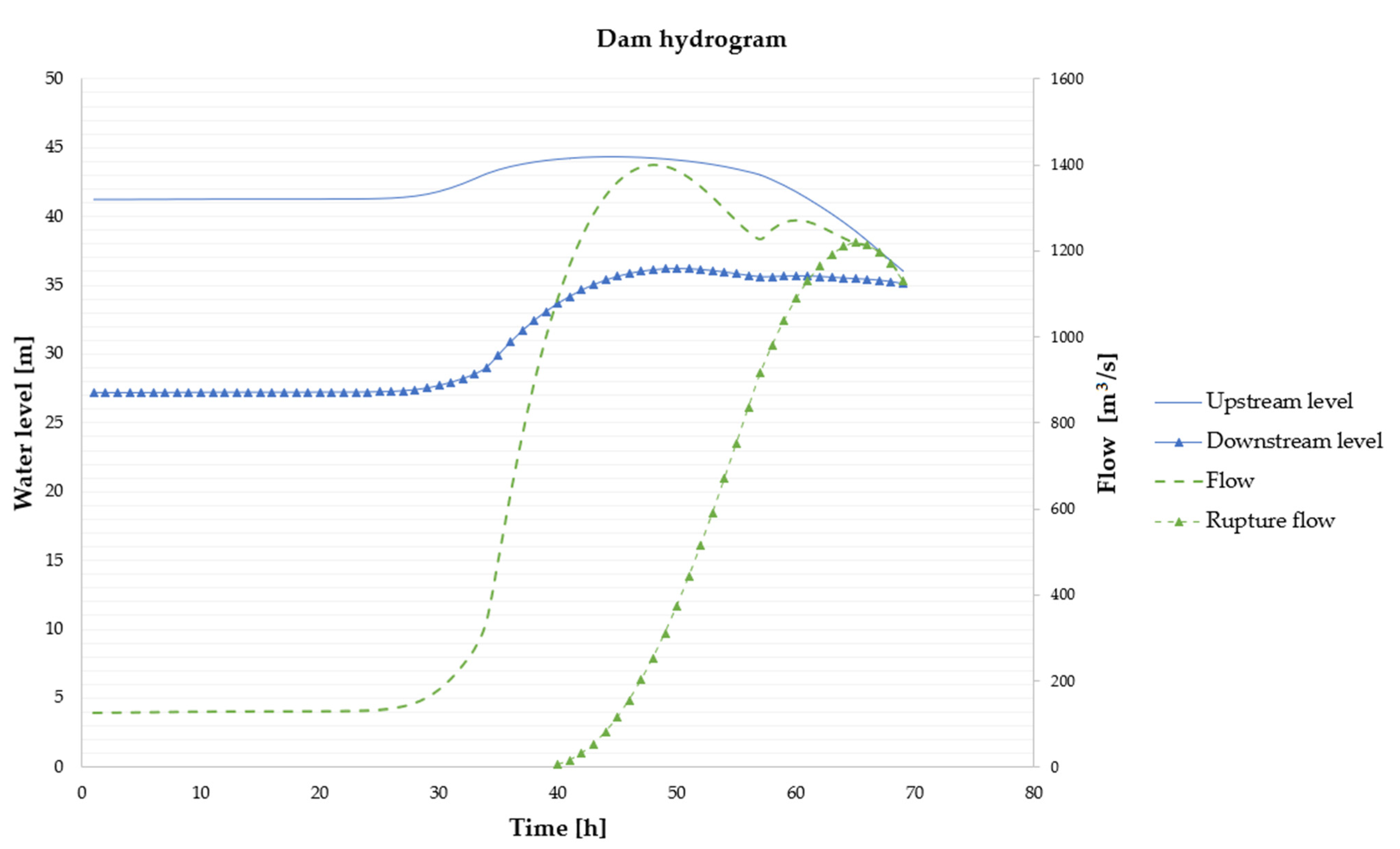Select the Water level [m] axis title

pyautogui.click(x=24, y=423)
